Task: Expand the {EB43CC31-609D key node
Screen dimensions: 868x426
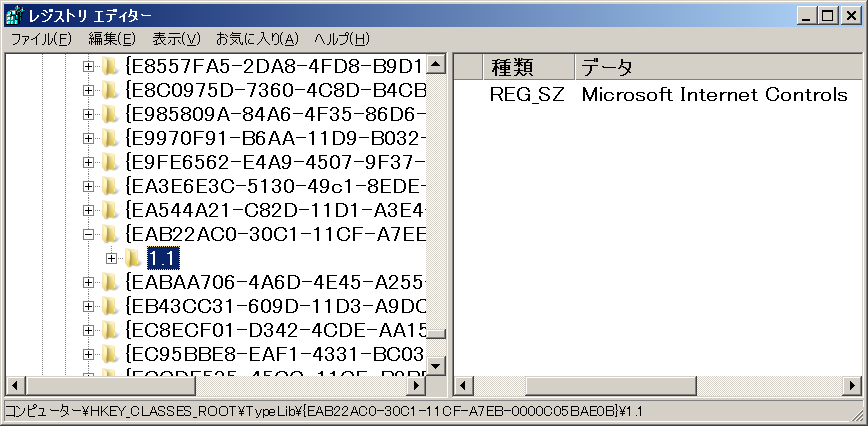Action: [88, 306]
